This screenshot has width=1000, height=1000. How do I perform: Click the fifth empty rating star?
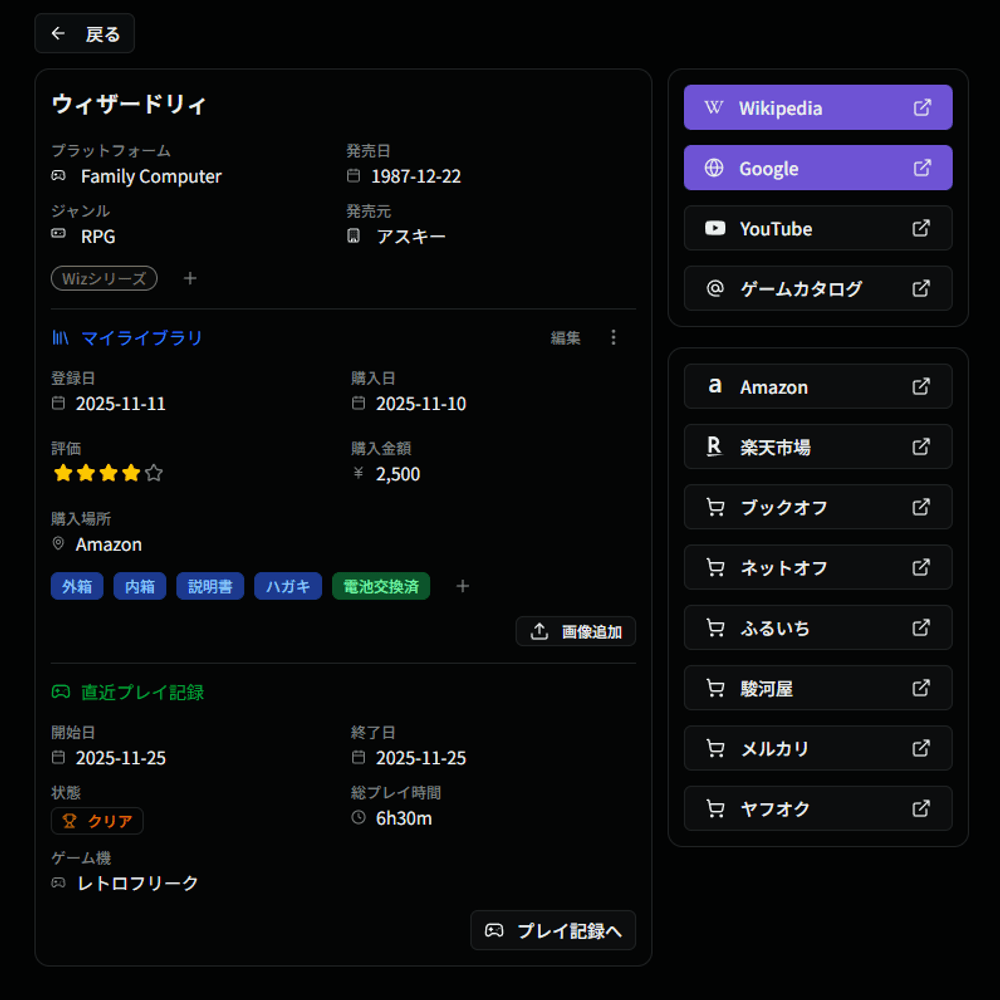coord(153,473)
